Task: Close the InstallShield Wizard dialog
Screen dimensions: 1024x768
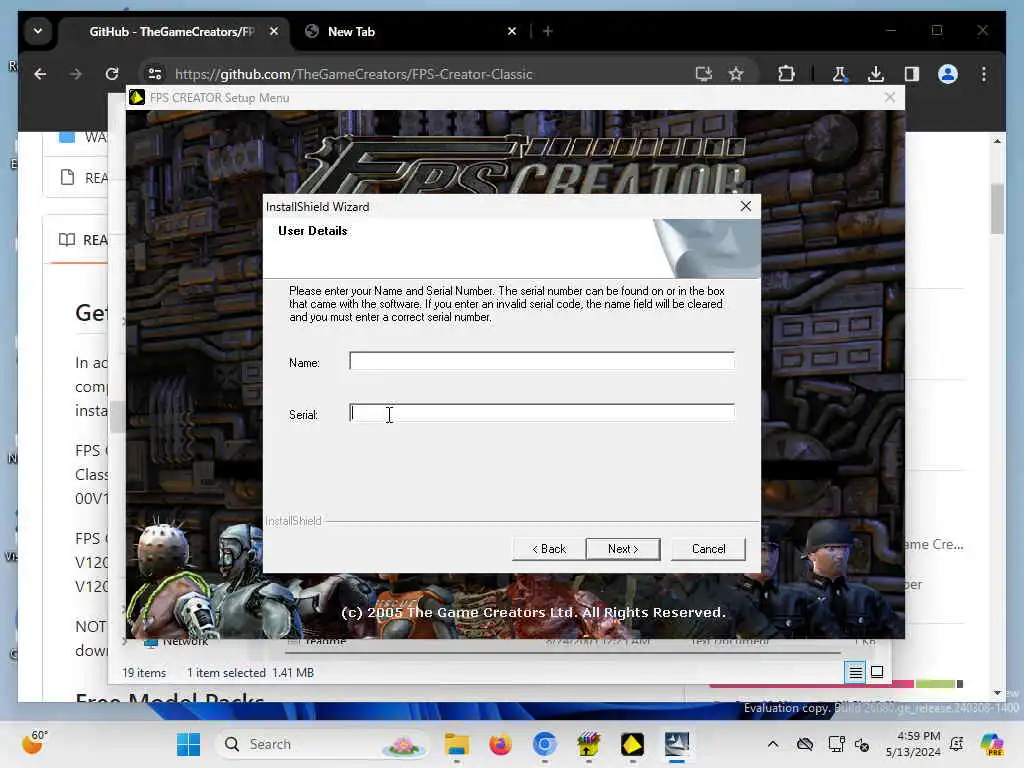Action: pos(746,206)
